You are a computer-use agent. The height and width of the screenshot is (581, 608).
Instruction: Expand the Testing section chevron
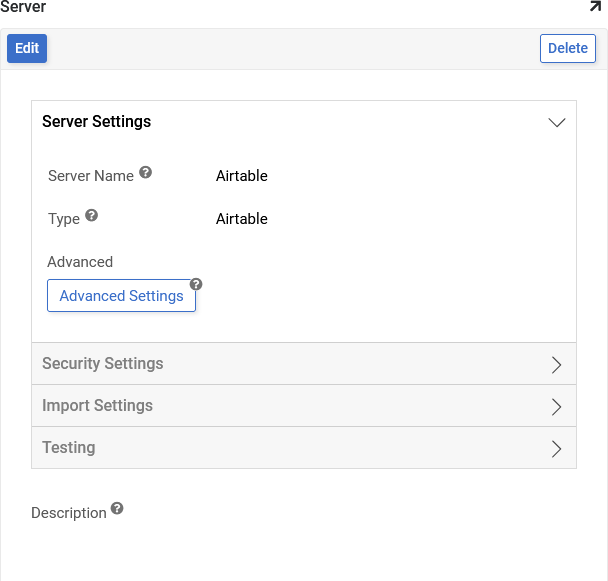[x=557, y=449]
